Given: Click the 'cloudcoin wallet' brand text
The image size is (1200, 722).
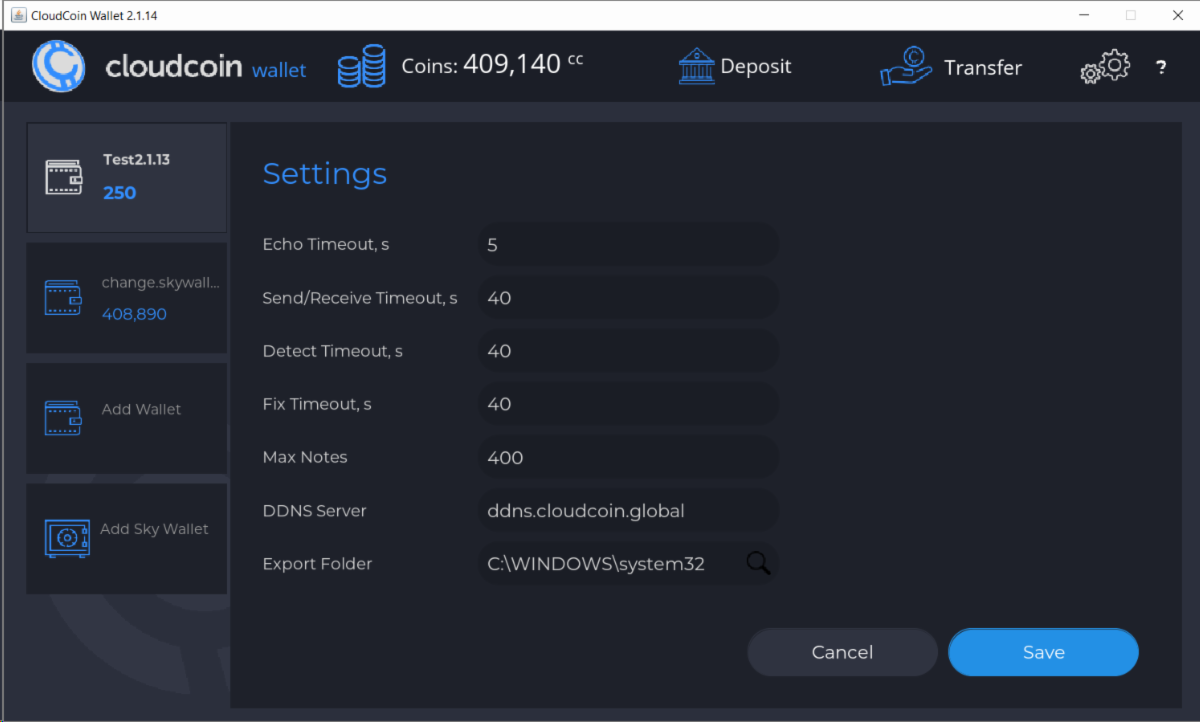Looking at the screenshot, I should [x=206, y=67].
